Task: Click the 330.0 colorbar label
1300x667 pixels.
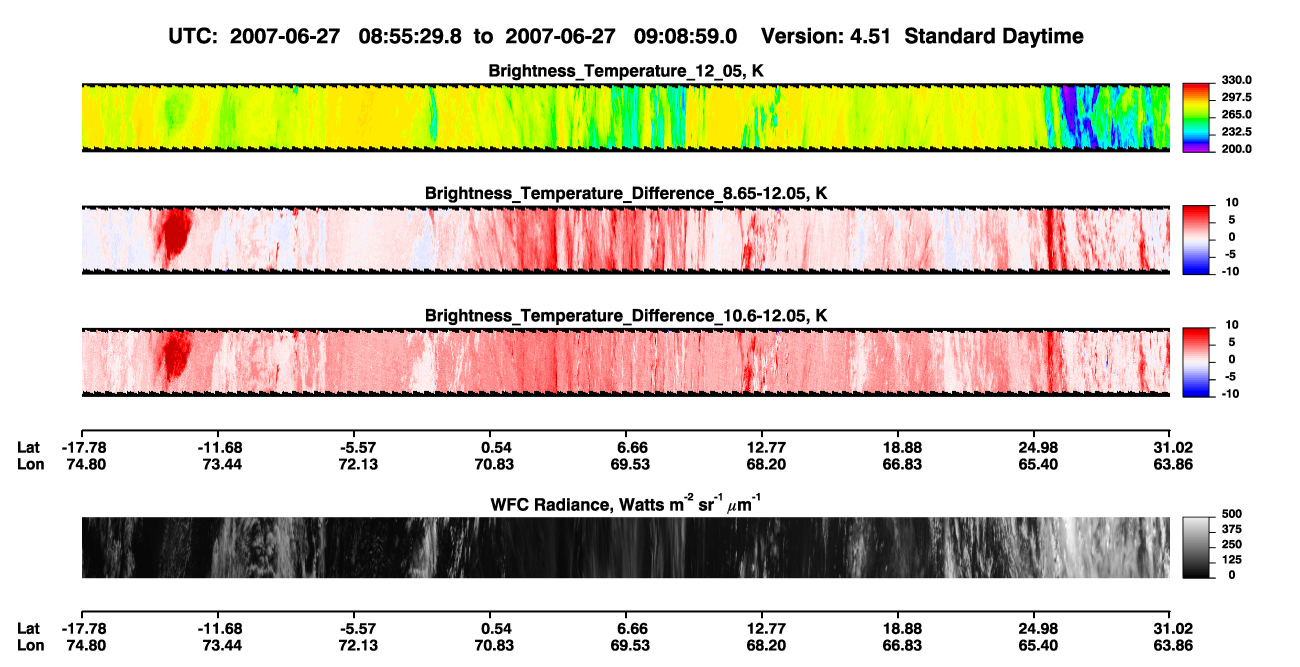Action: [1236, 80]
